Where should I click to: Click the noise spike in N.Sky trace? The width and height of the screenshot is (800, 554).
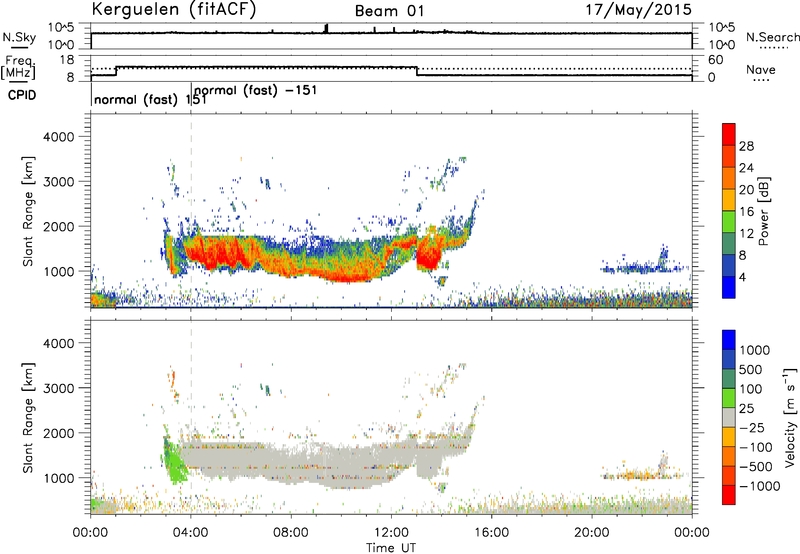(327, 29)
